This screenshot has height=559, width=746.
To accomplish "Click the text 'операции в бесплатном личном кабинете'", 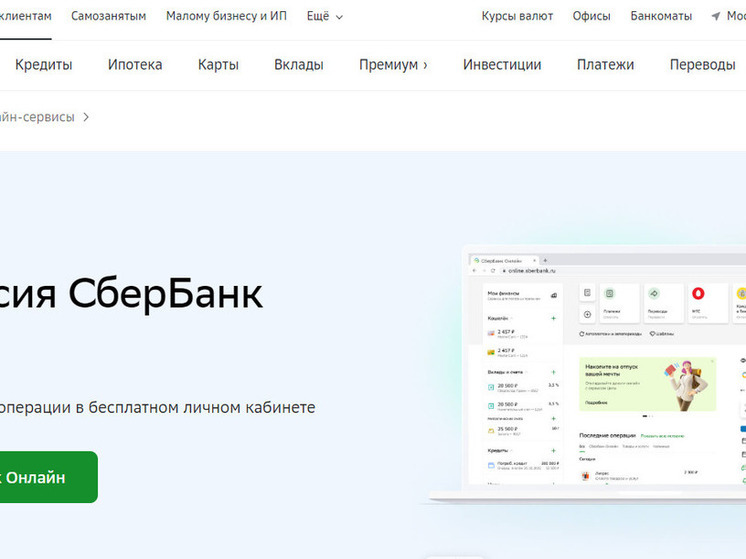I will (x=157, y=408).
